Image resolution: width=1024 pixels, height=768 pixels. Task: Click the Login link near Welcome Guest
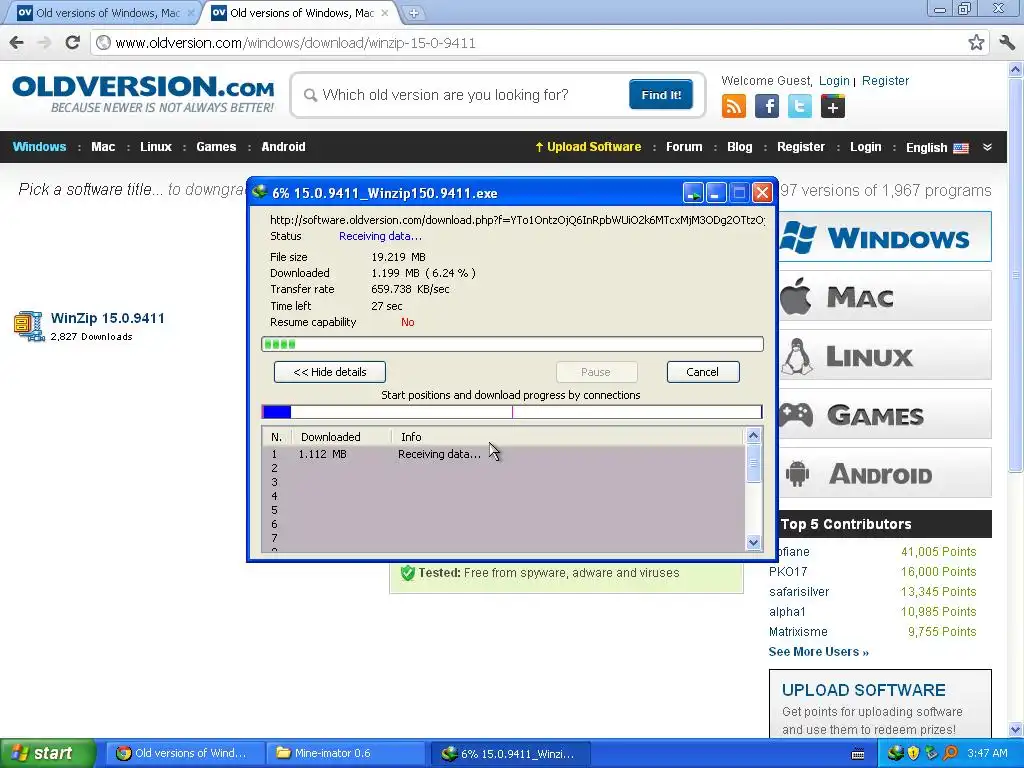tap(834, 80)
